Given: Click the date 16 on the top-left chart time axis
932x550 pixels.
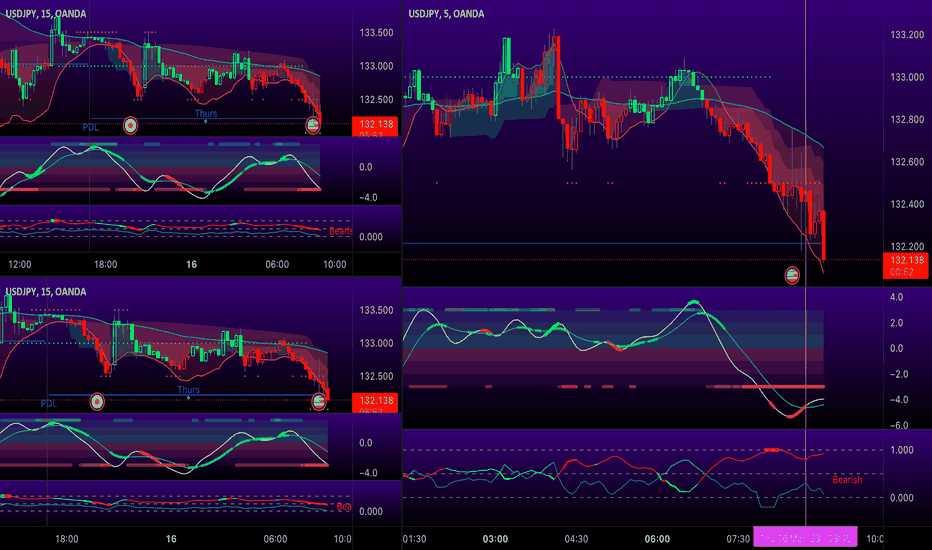Looking at the screenshot, I should [191, 265].
